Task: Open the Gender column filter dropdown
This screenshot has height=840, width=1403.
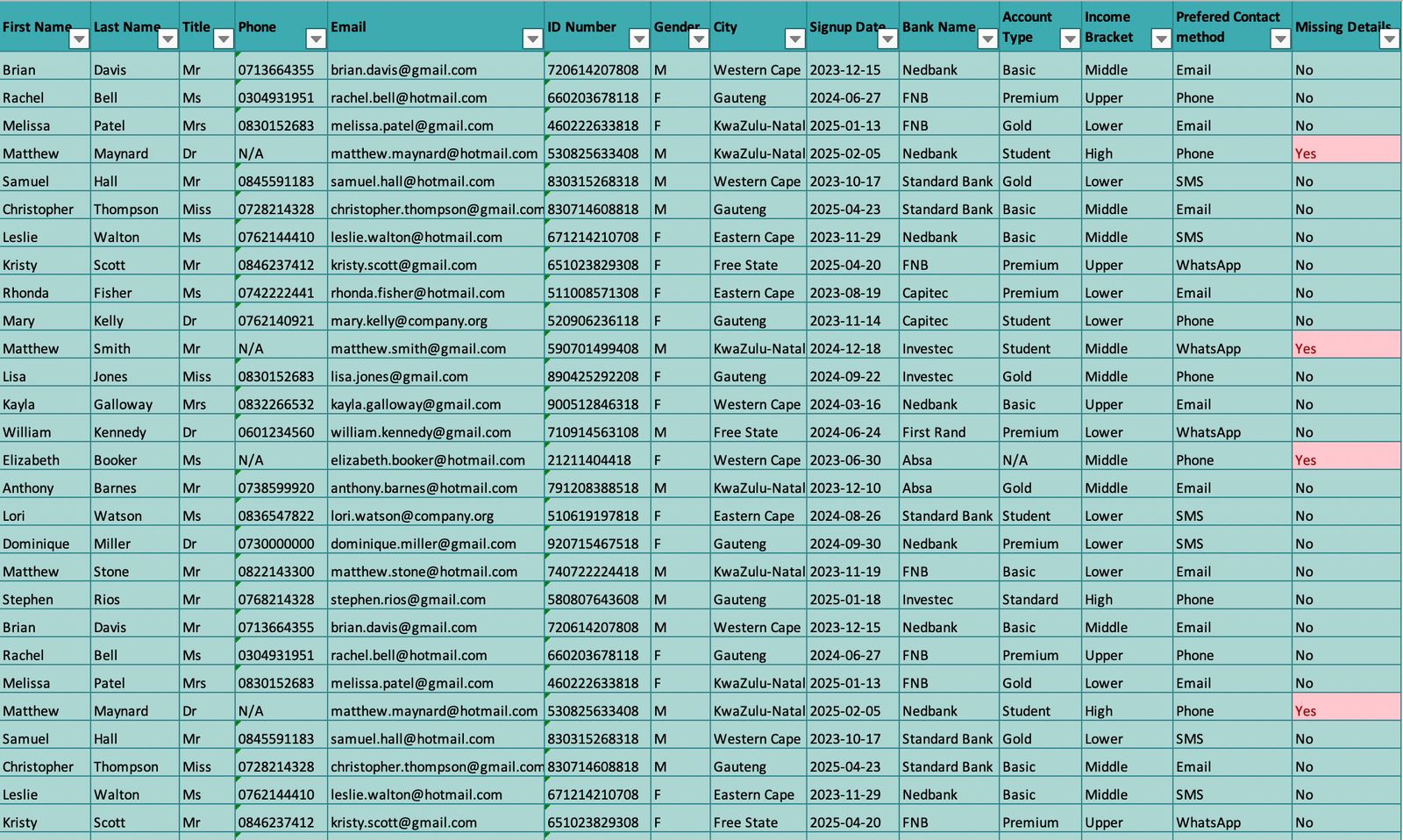Action: [x=698, y=39]
